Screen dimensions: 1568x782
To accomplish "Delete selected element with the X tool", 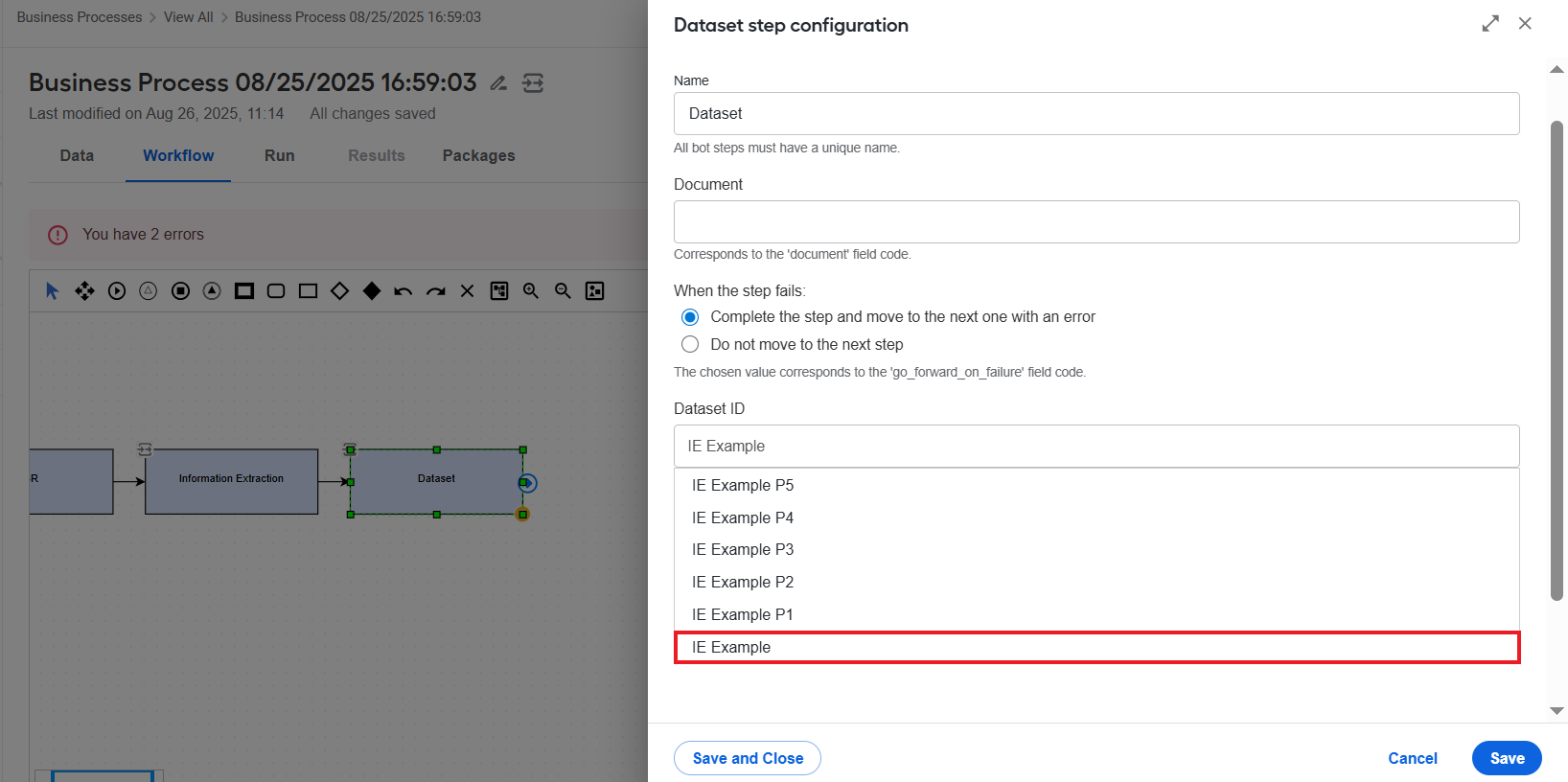I will (467, 291).
